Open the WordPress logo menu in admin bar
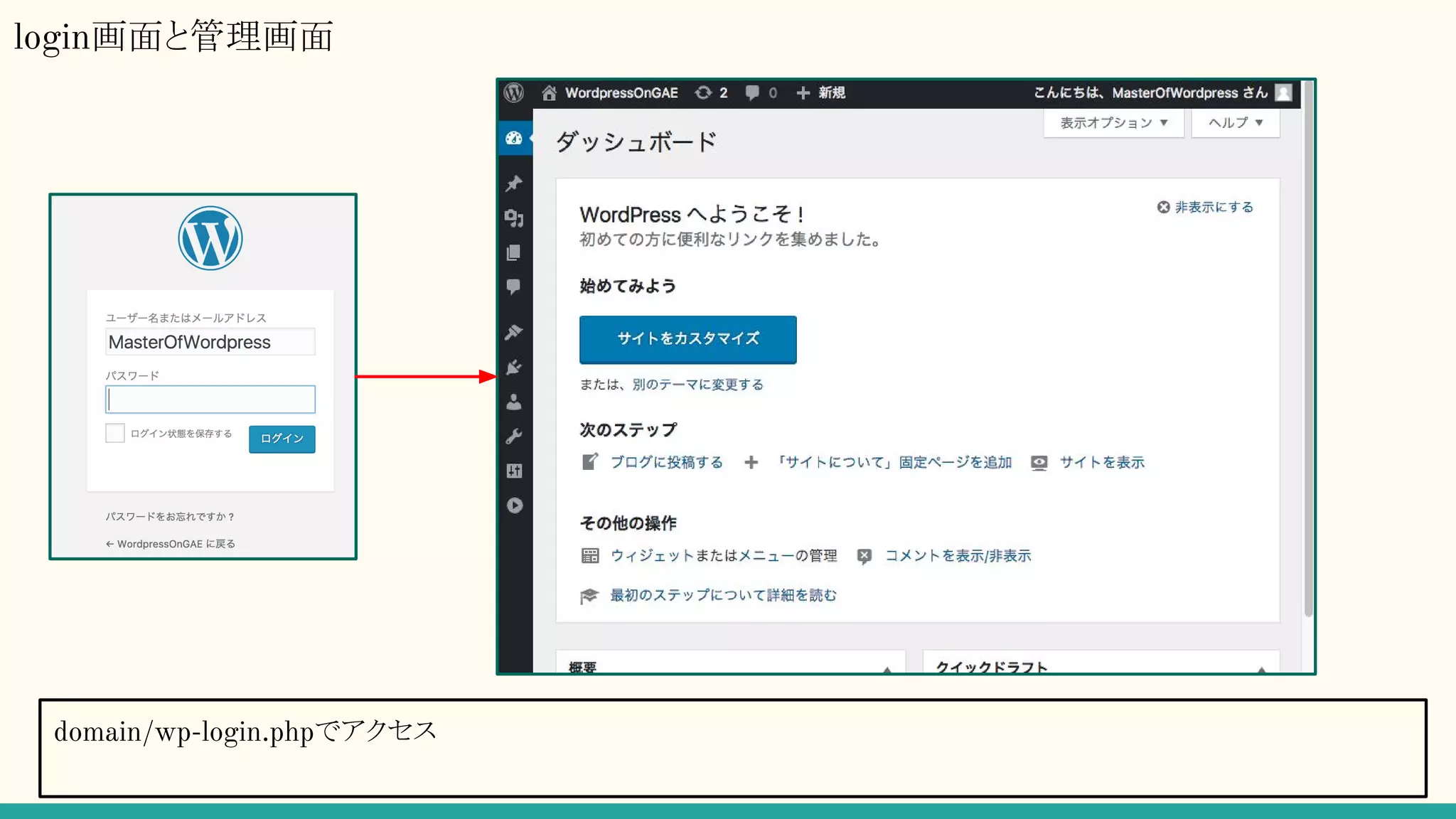The width and height of the screenshot is (1456, 819). (x=514, y=93)
